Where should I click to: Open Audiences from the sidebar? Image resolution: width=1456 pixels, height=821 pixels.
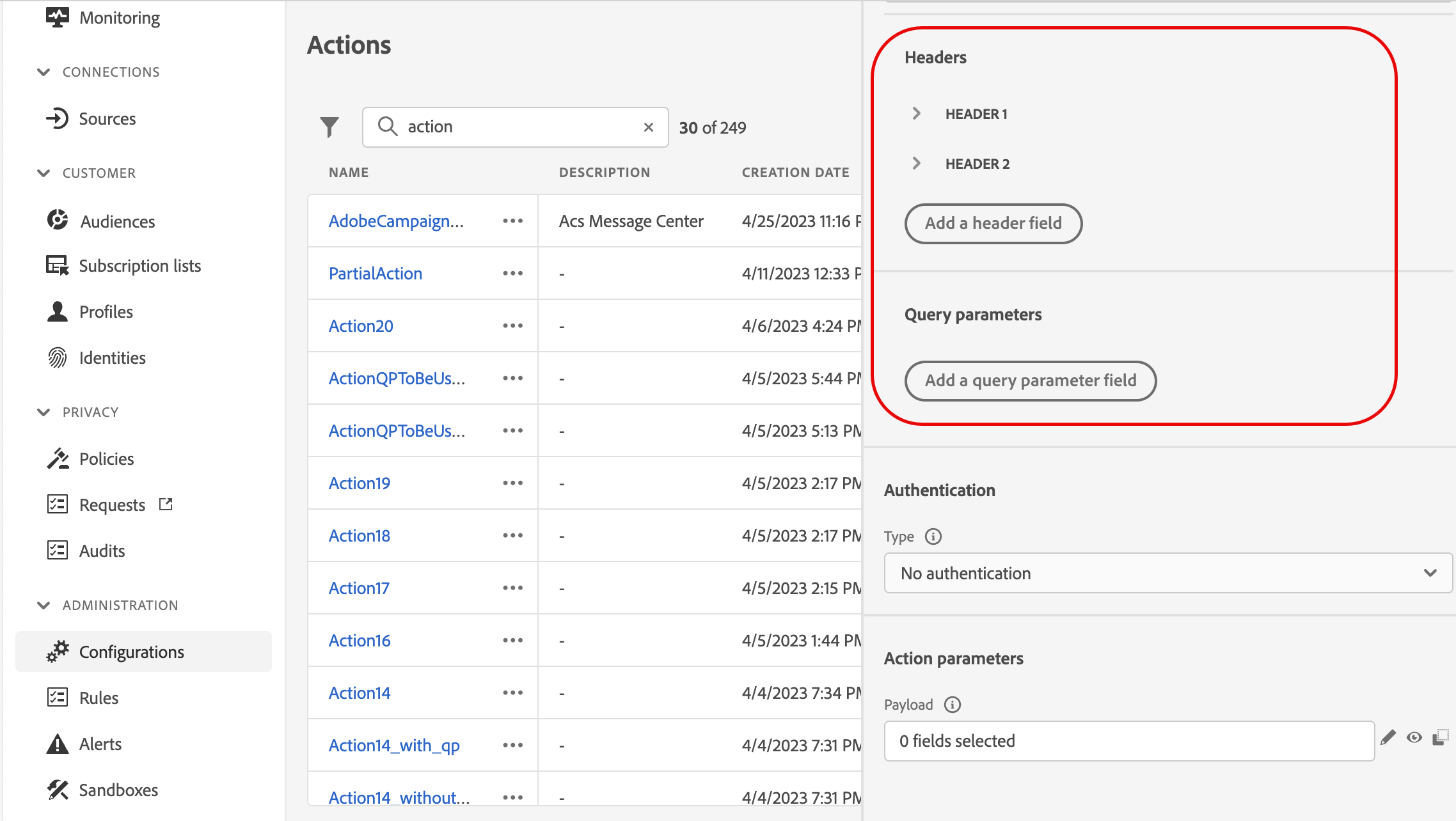tap(117, 221)
